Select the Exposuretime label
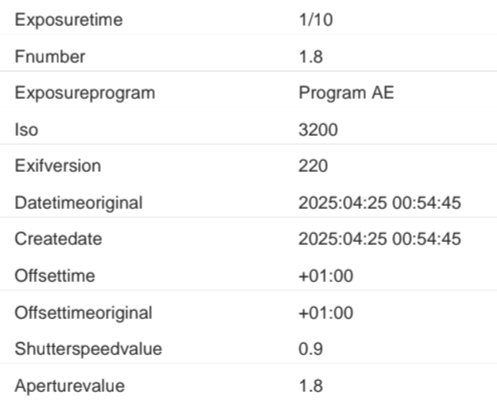 (69, 20)
